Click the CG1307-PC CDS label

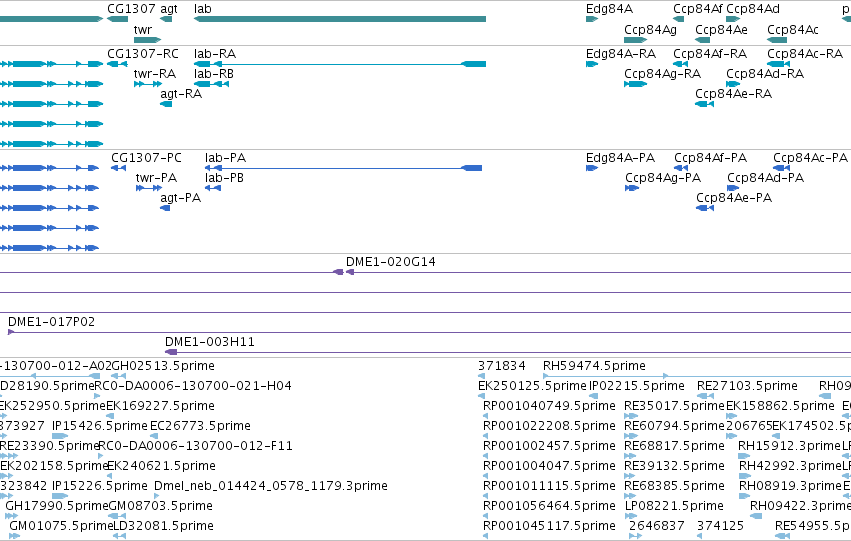[x=147, y=158]
